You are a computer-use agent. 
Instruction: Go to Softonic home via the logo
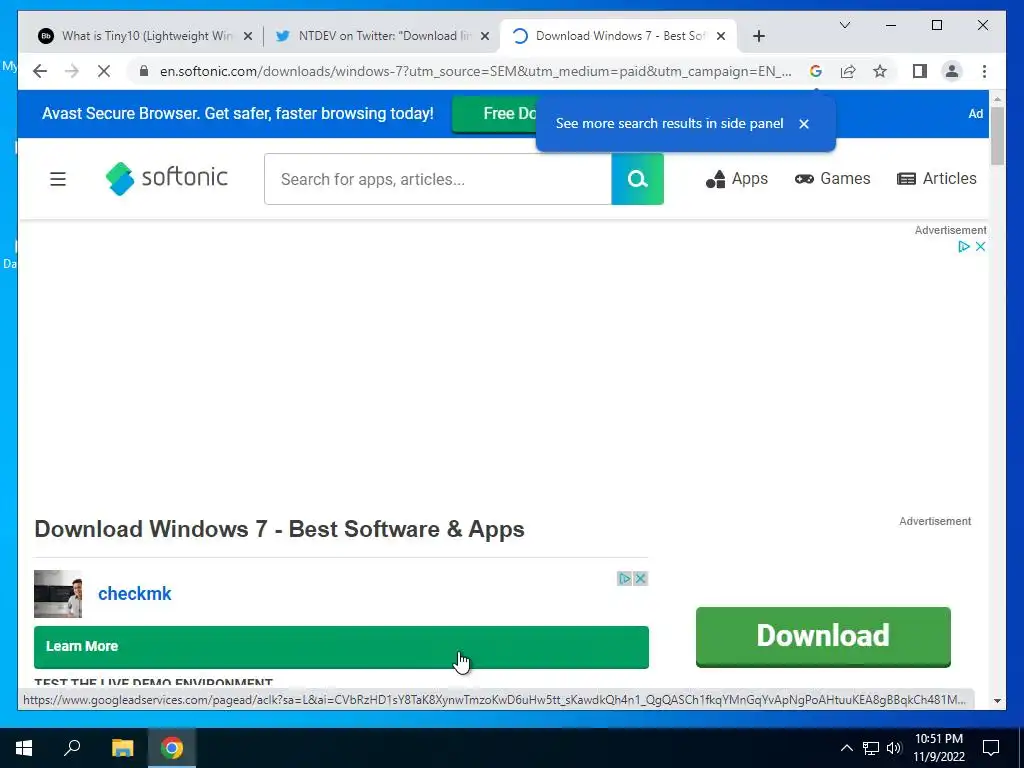click(x=167, y=178)
